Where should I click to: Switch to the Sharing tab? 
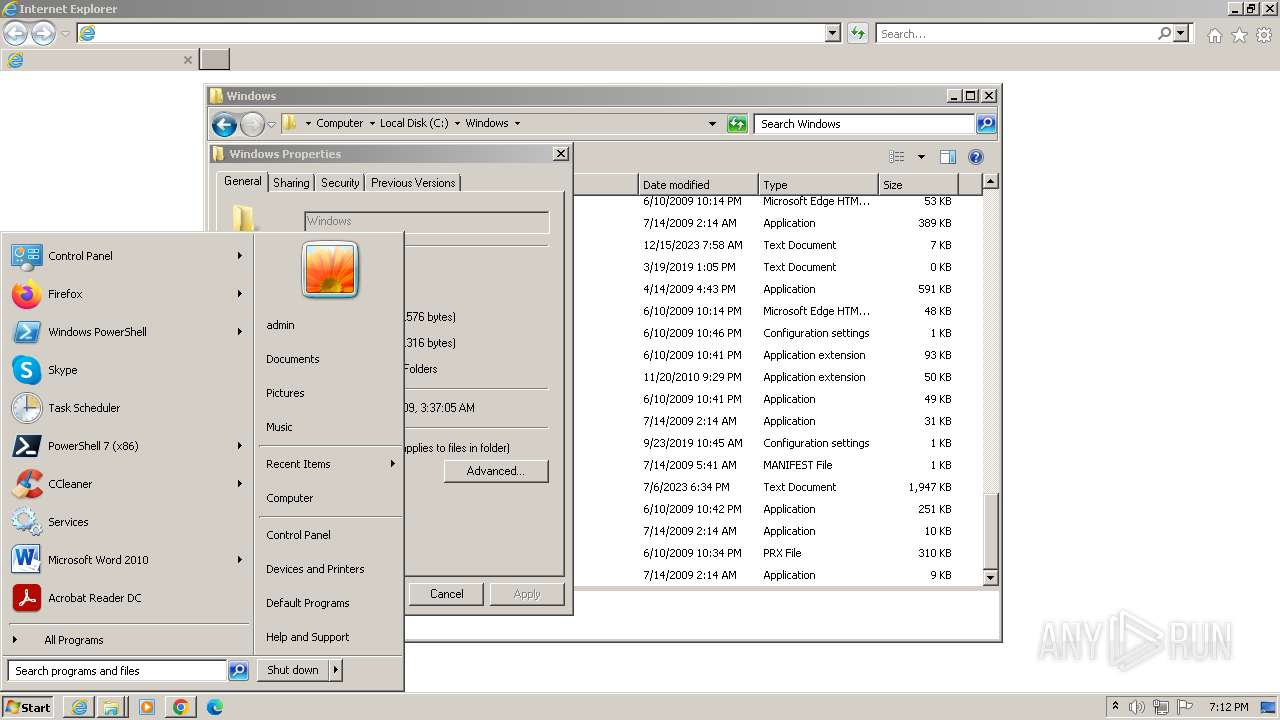(x=291, y=183)
